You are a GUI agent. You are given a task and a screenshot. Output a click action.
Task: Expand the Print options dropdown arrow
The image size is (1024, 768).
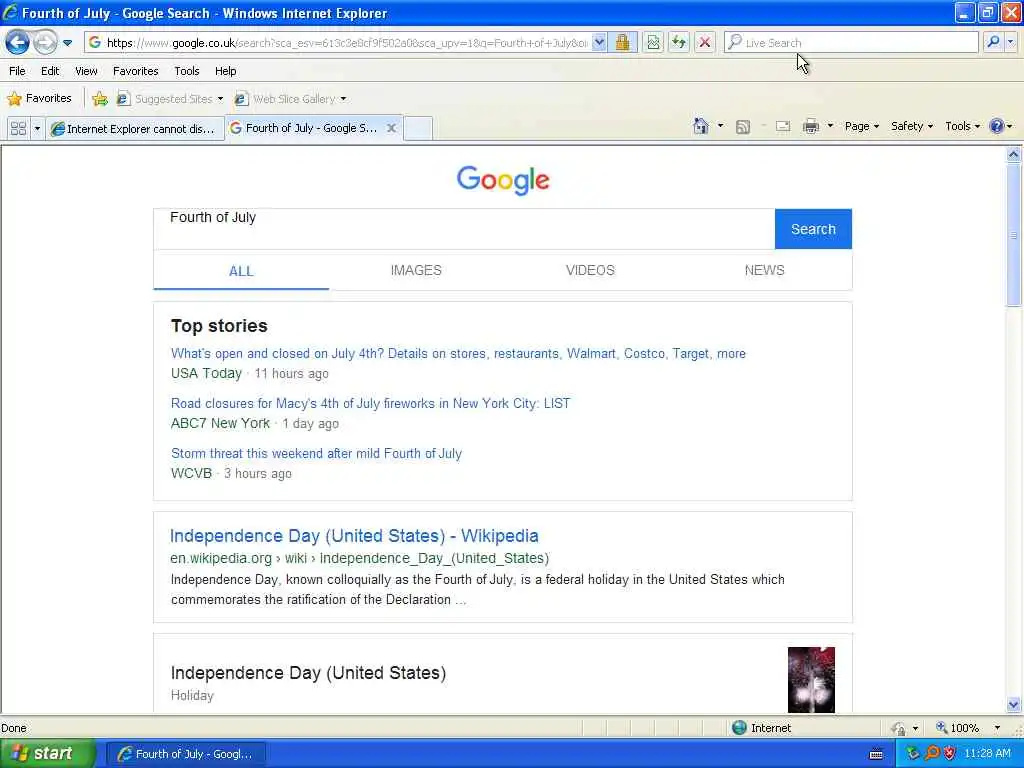pos(830,126)
